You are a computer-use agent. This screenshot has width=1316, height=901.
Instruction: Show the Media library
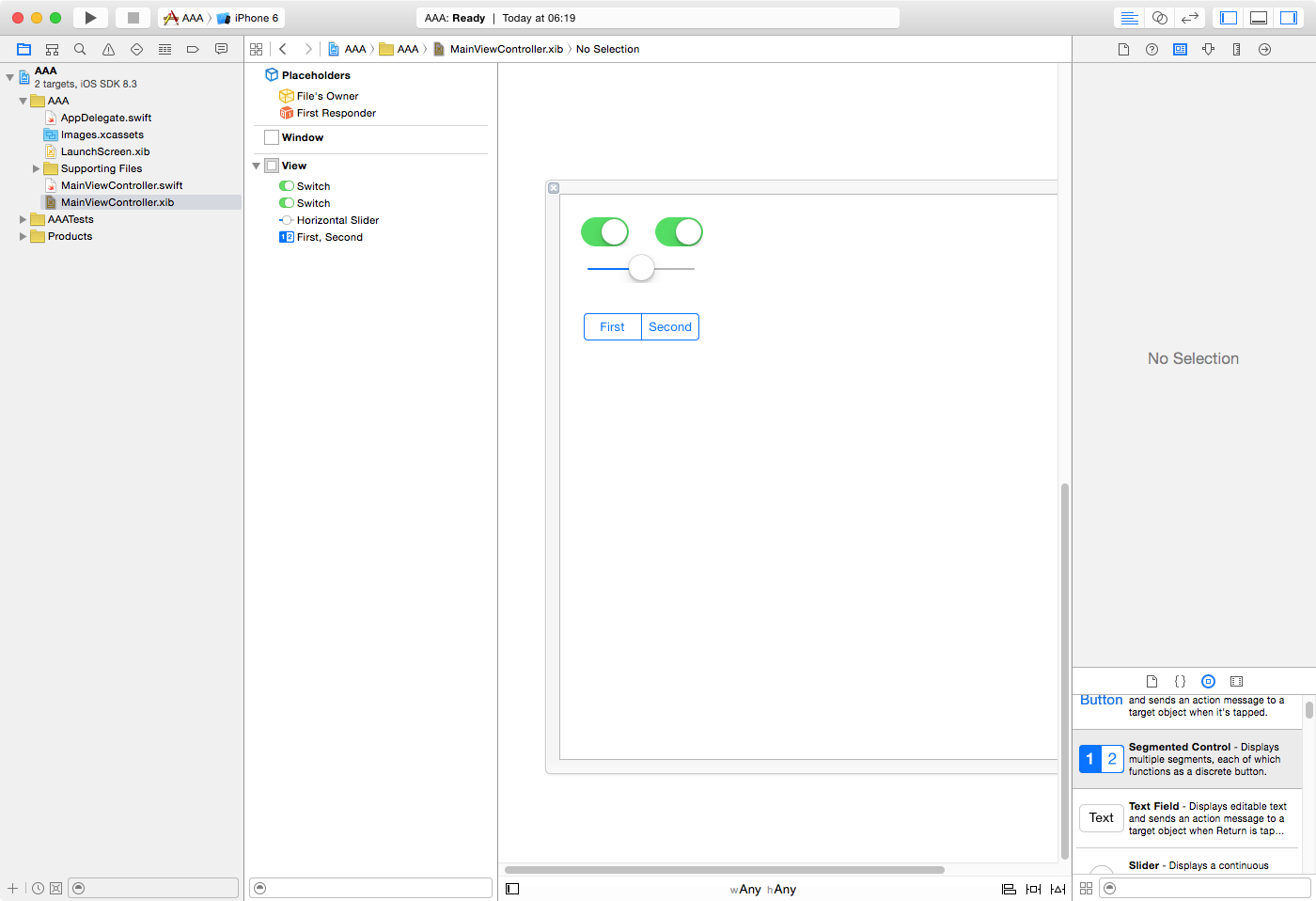click(1236, 681)
